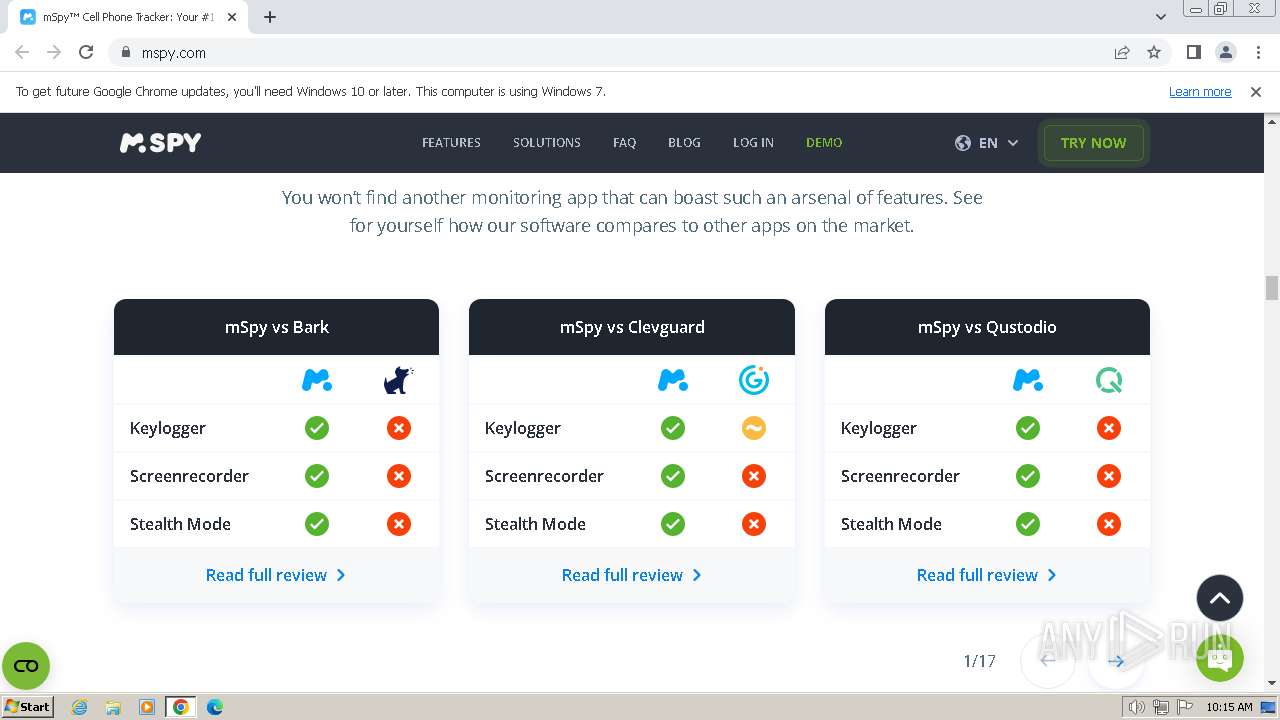Open Chrome profile avatar
Viewport: 1280px width, 720px height.
point(1225,53)
